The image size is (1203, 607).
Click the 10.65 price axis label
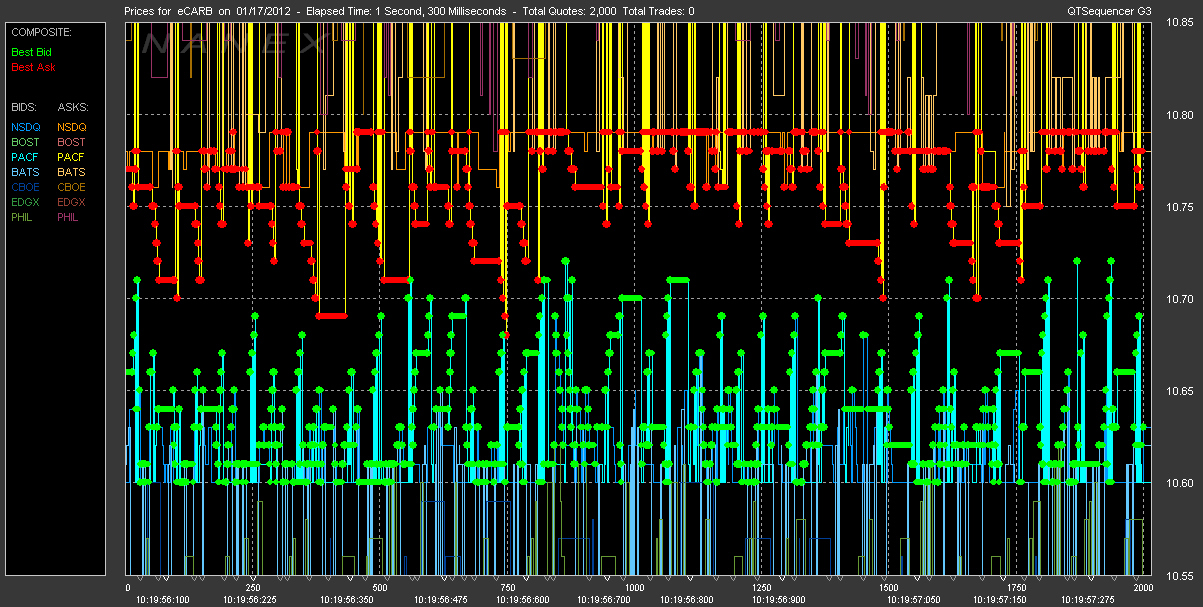pyautogui.click(x=1179, y=391)
